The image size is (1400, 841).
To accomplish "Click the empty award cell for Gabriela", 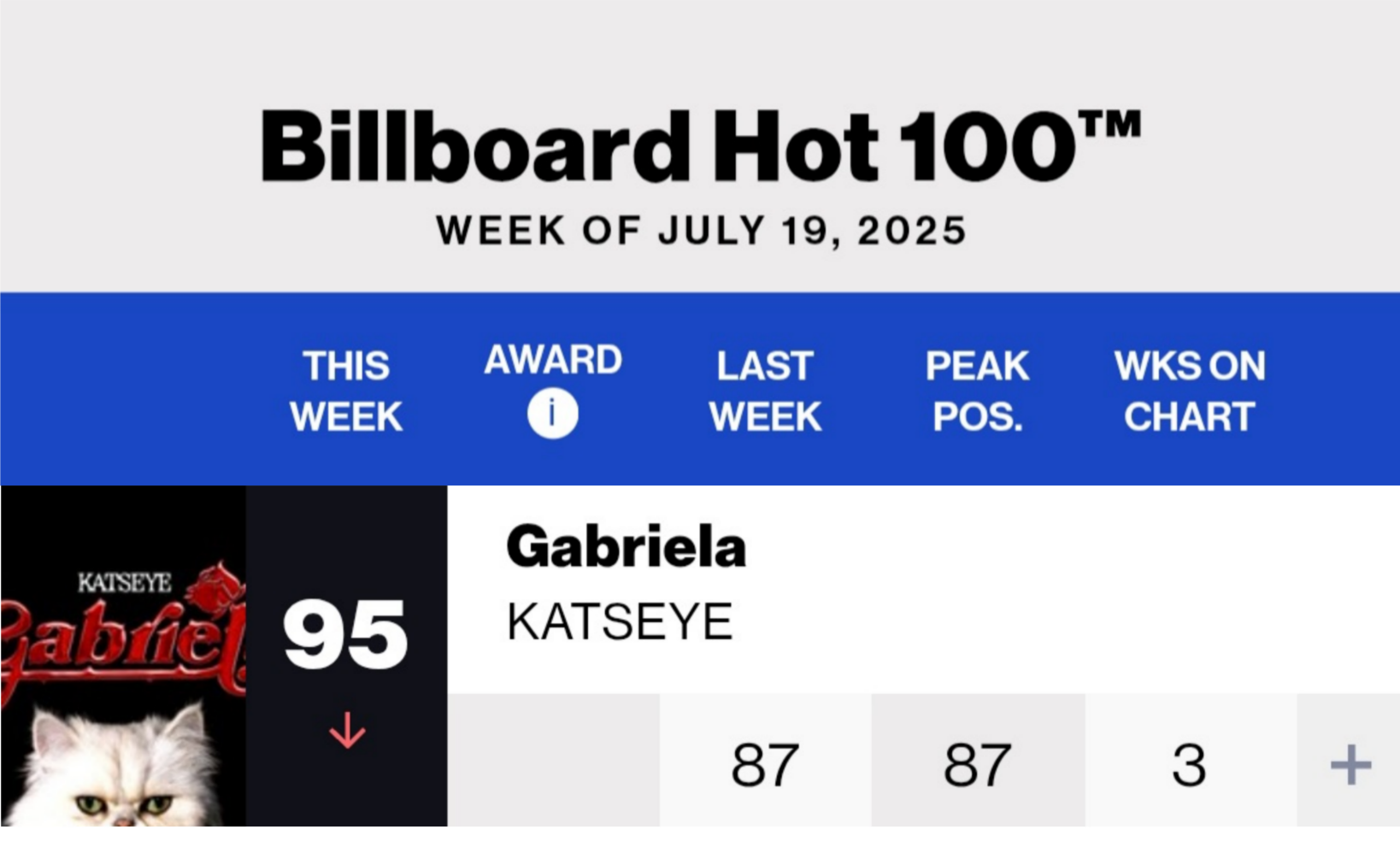I will pos(553,760).
